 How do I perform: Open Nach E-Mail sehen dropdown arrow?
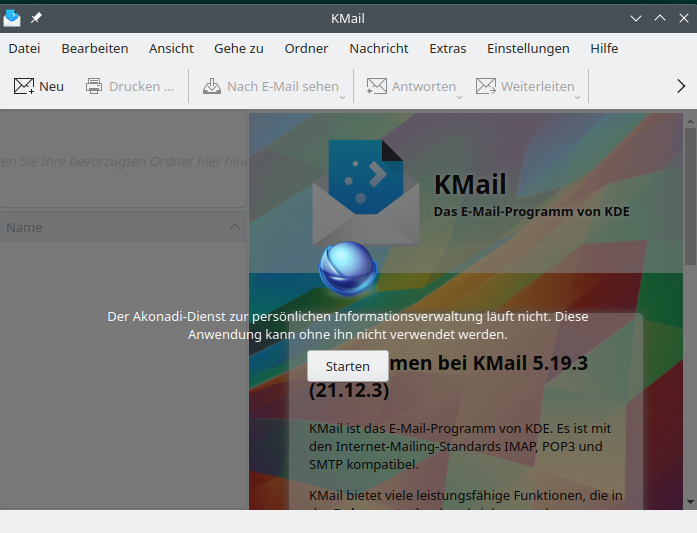pos(342,97)
